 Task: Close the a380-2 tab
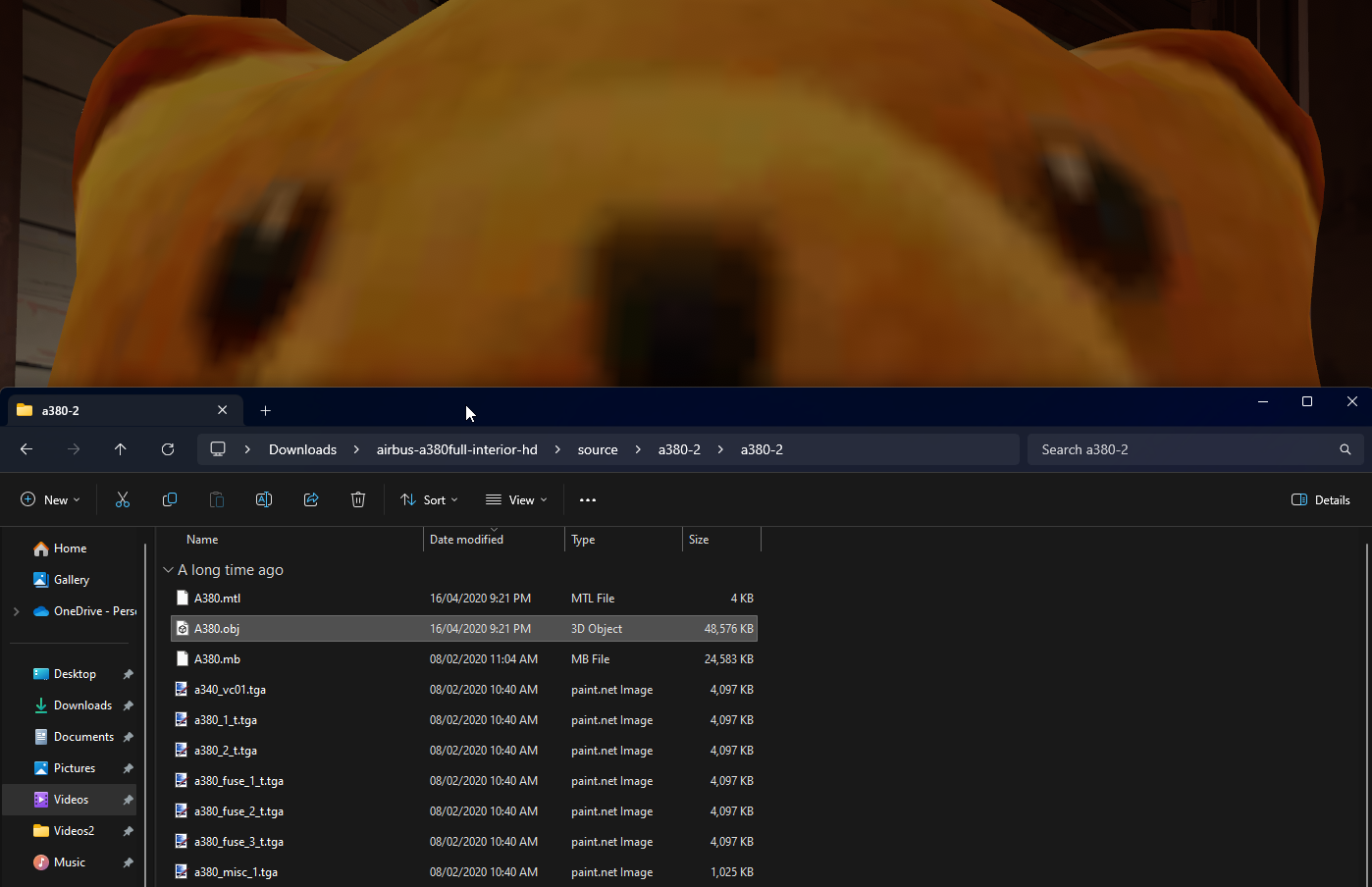coord(223,410)
